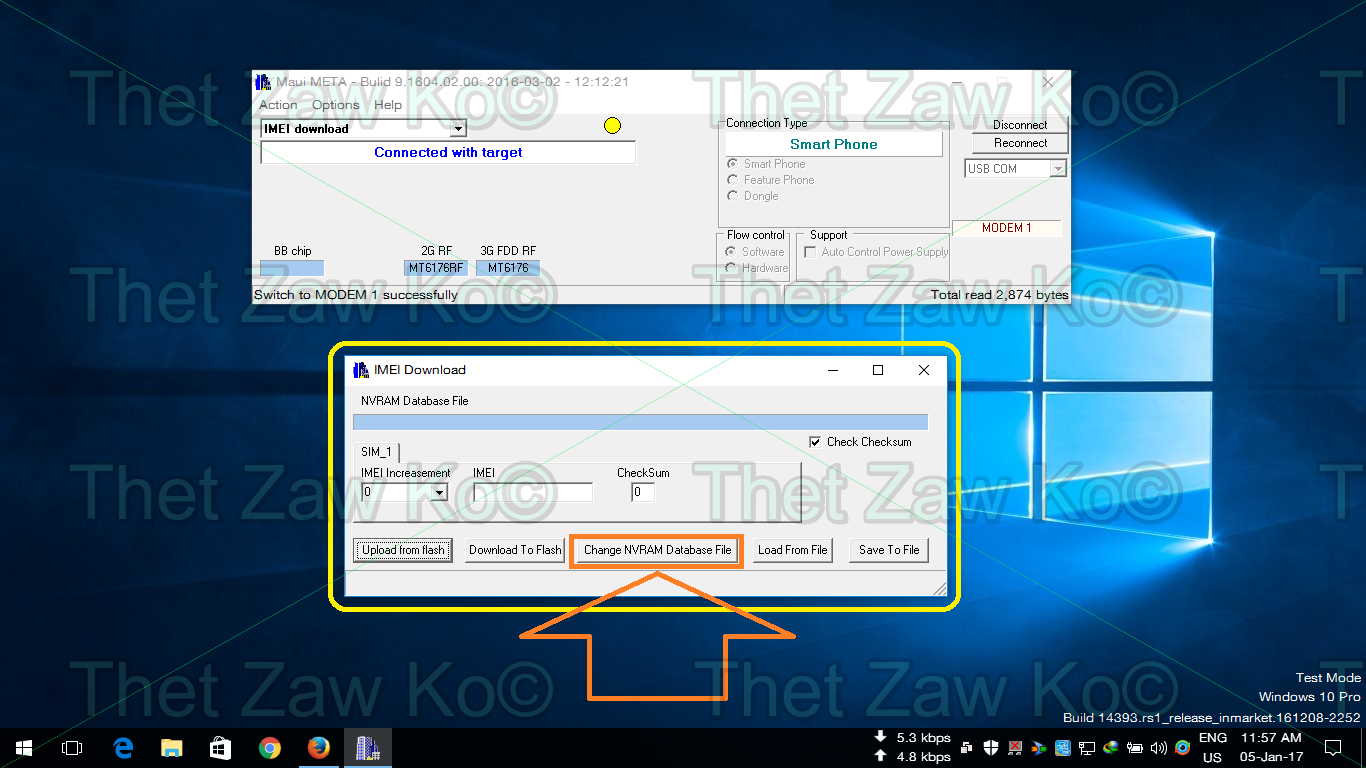Enable Auto Control Power Supply checkbox
The image size is (1366, 768).
pyautogui.click(x=810, y=252)
